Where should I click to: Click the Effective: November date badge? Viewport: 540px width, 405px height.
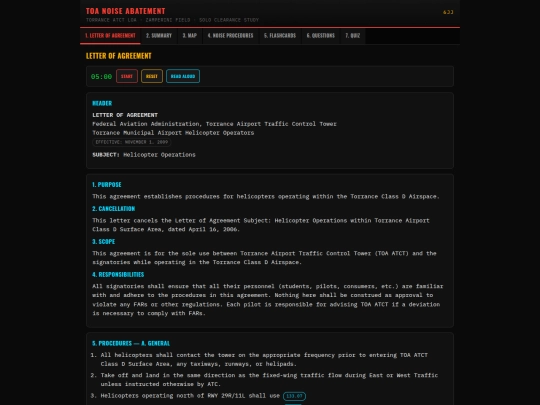coord(132,142)
